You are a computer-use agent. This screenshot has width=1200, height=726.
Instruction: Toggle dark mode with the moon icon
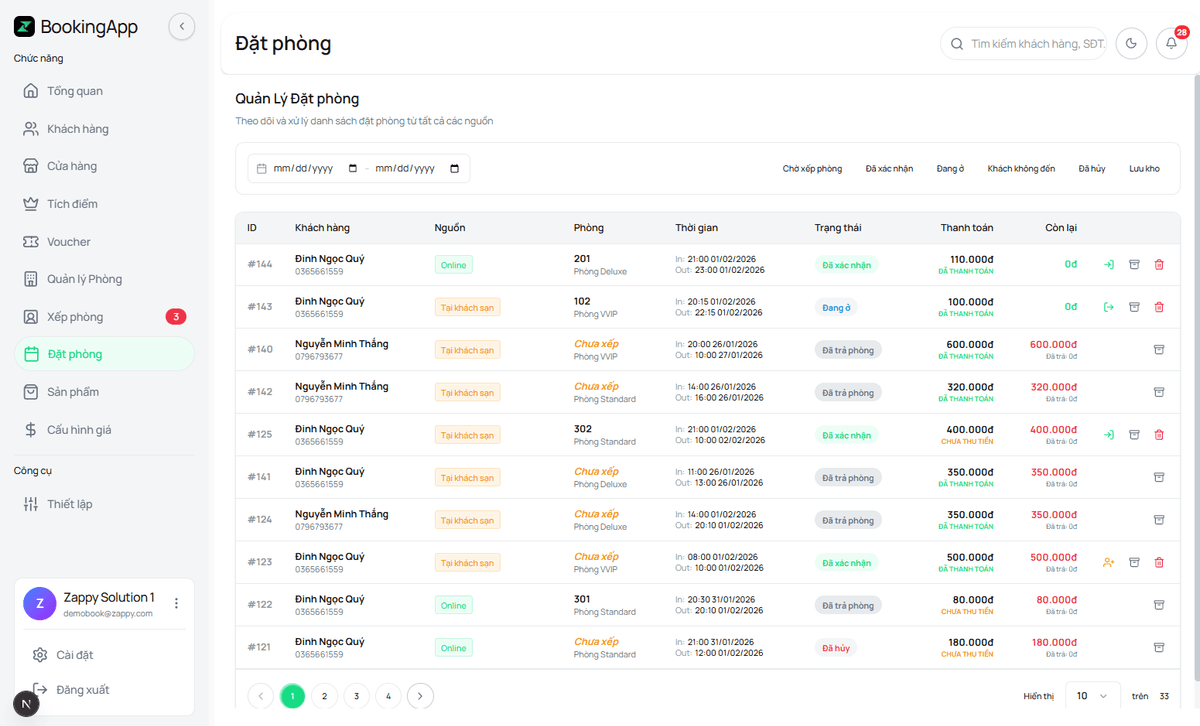pos(1131,43)
